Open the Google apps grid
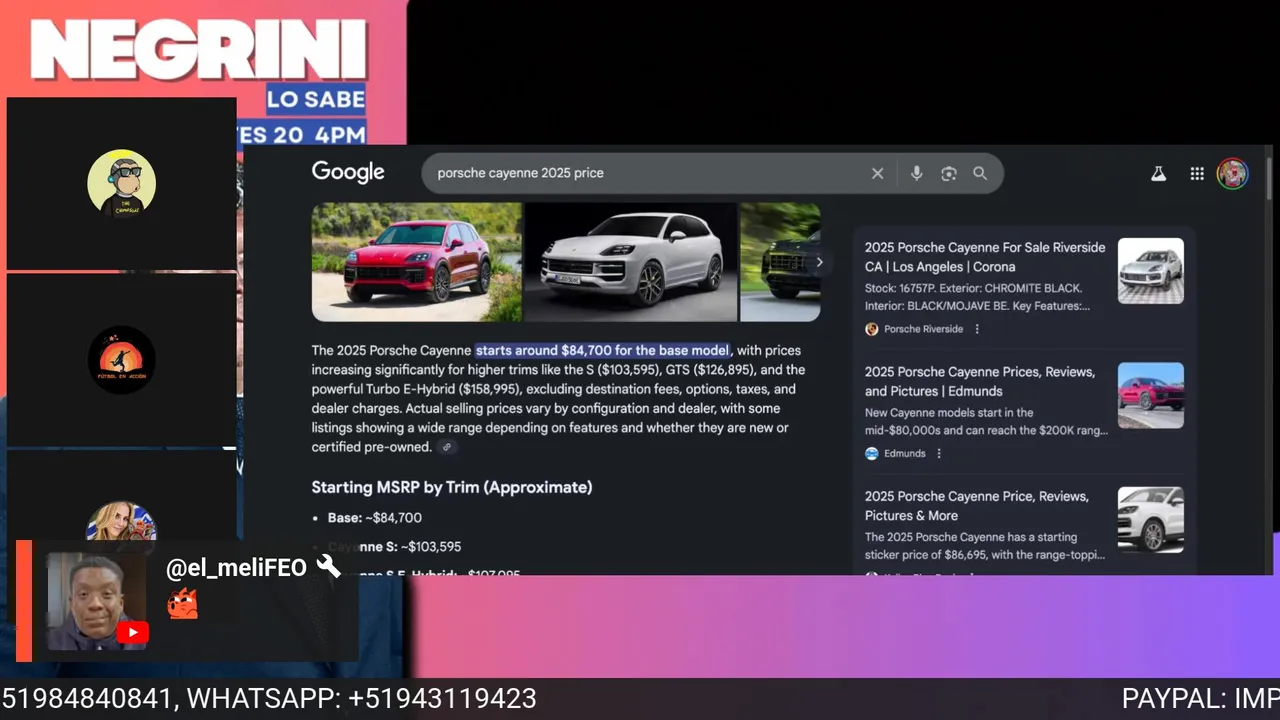 1197,173
